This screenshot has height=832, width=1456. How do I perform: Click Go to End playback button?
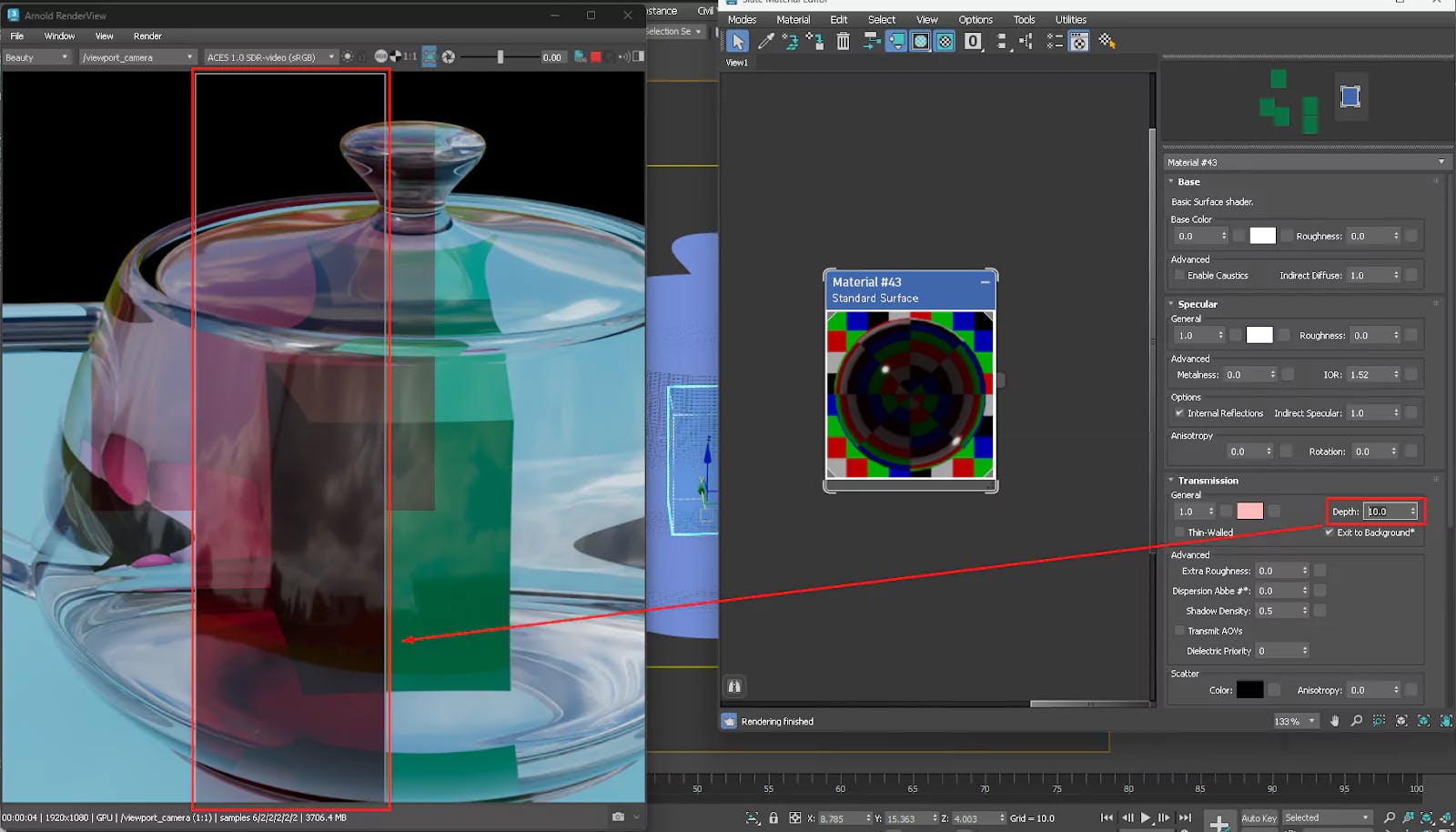pos(1185,817)
